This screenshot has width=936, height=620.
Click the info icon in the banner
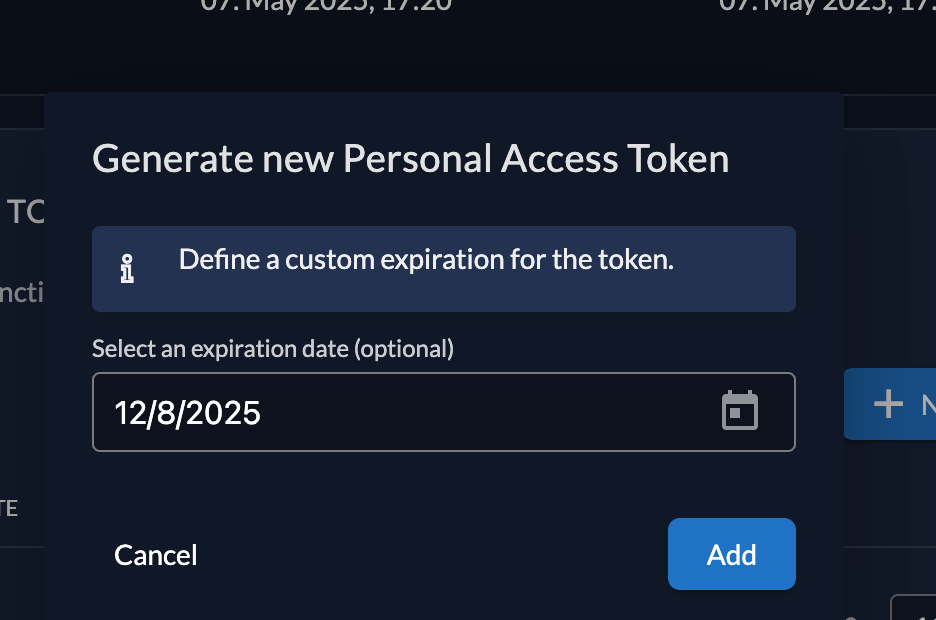tap(127, 269)
